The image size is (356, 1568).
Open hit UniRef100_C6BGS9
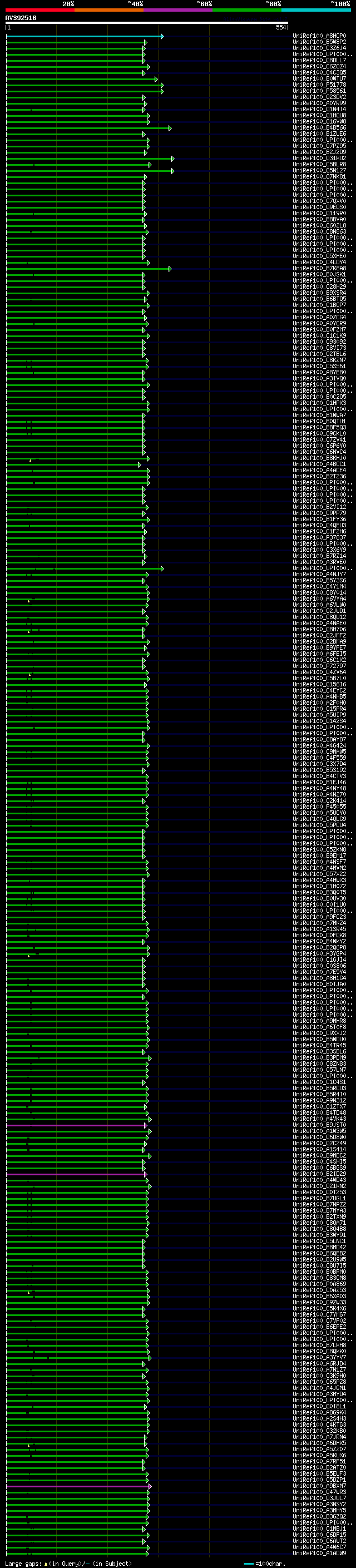[x=319, y=1168]
